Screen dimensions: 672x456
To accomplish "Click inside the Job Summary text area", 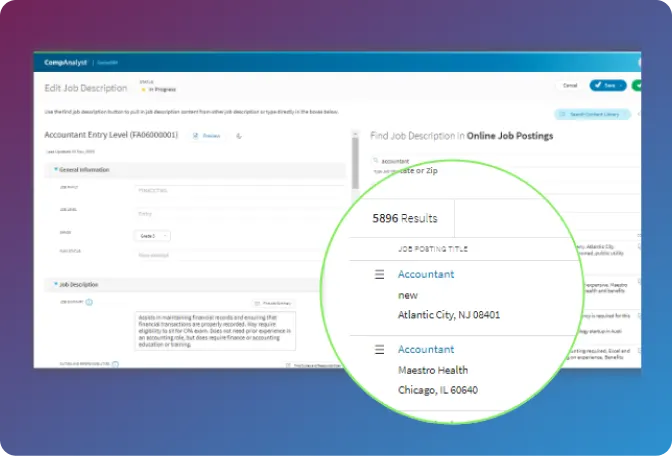I will pyautogui.click(x=214, y=330).
